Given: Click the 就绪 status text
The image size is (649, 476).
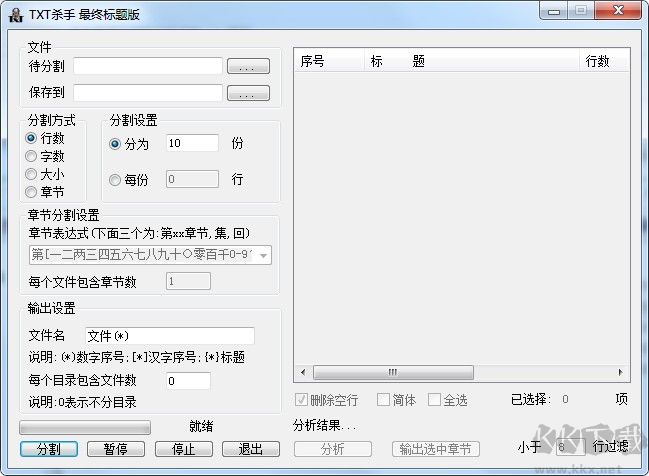Looking at the screenshot, I should click(201, 426).
